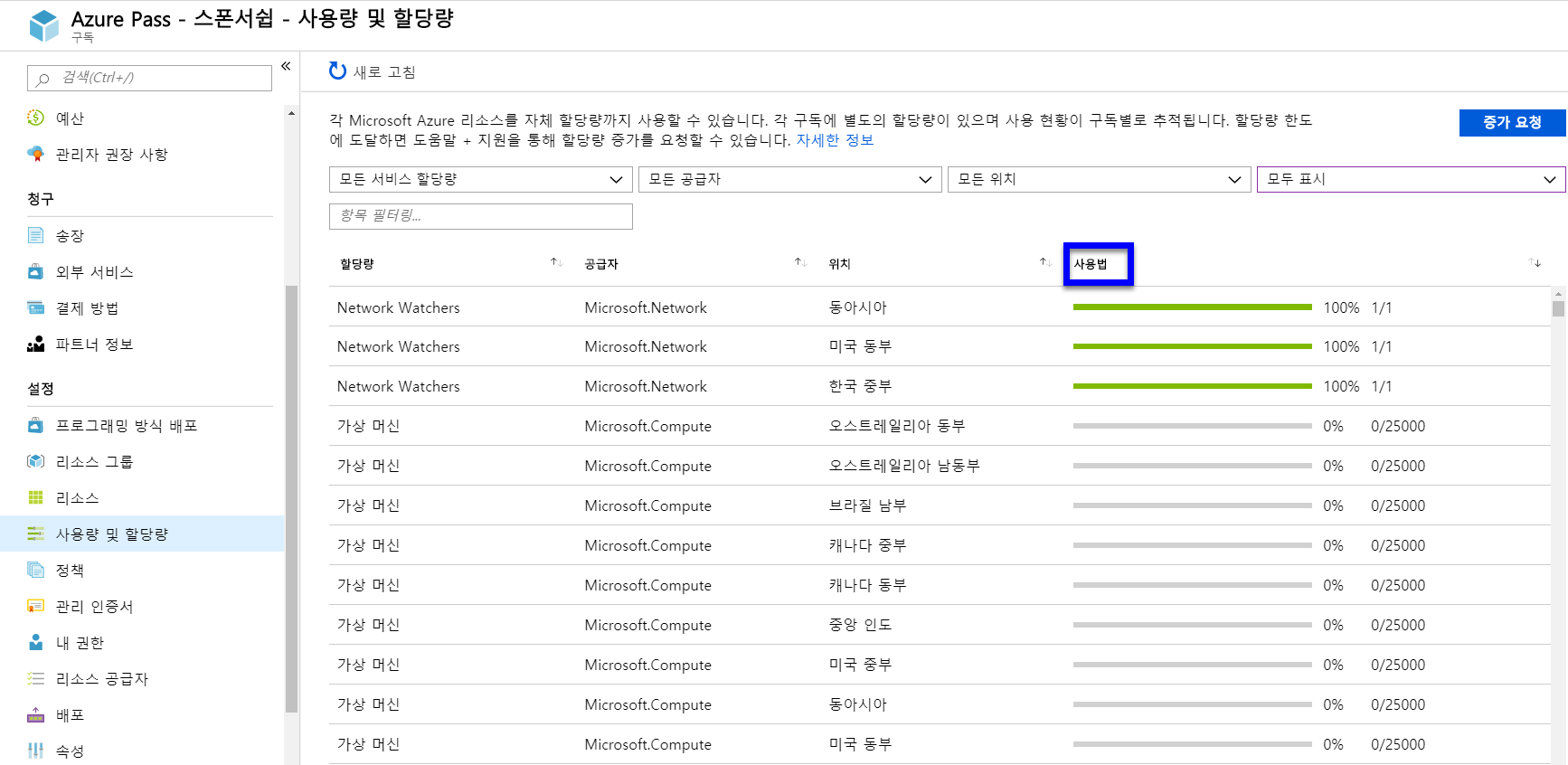Image resolution: width=1568 pixels, height=765 pixels.
Task: Sort by 공급자 column arrows
Action: coord(800,262)
